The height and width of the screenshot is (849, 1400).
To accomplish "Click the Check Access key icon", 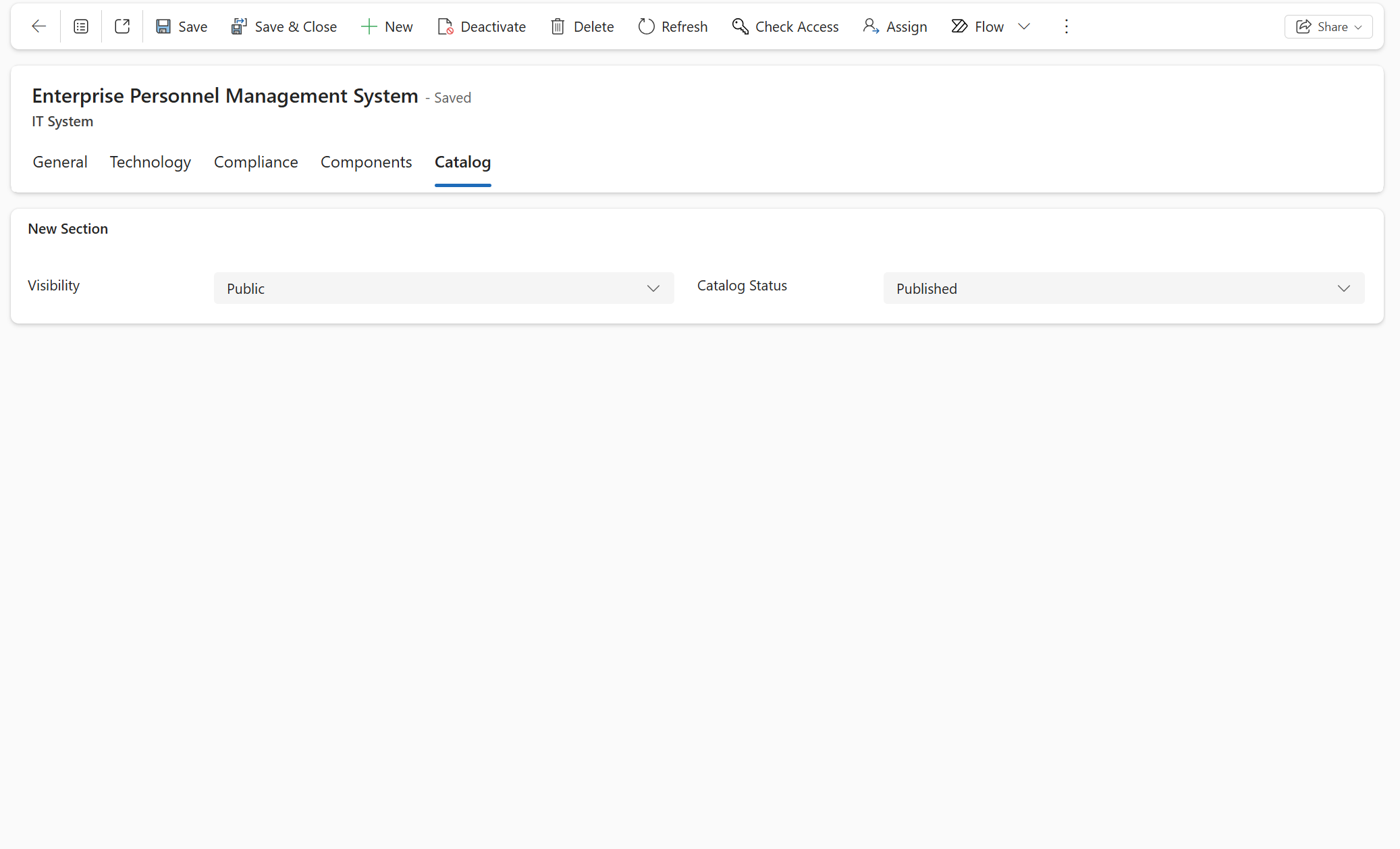I will [x=740, y=26].
